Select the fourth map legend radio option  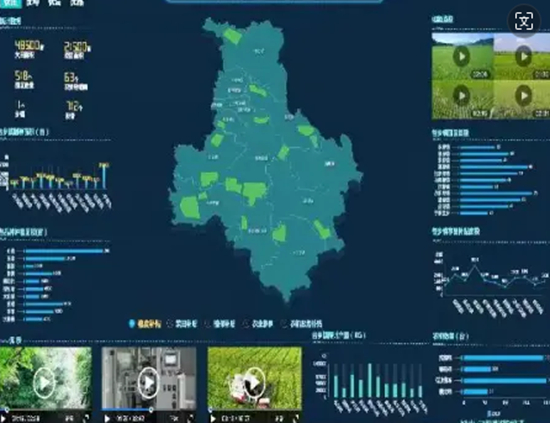247,324
